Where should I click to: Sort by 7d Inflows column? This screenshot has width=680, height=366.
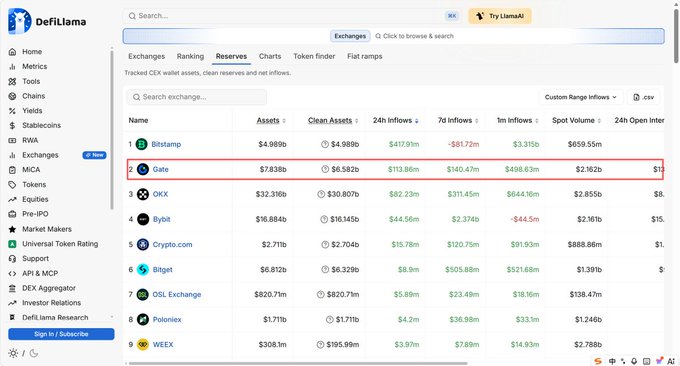click(458, 121)
